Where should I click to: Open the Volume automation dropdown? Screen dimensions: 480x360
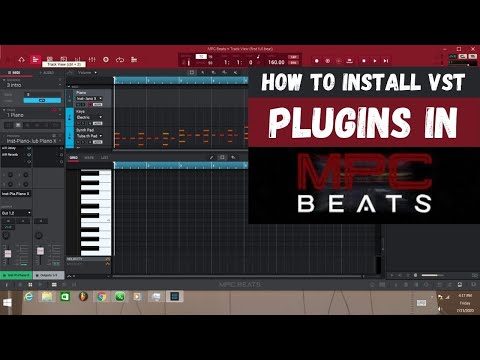pos(87,72)
